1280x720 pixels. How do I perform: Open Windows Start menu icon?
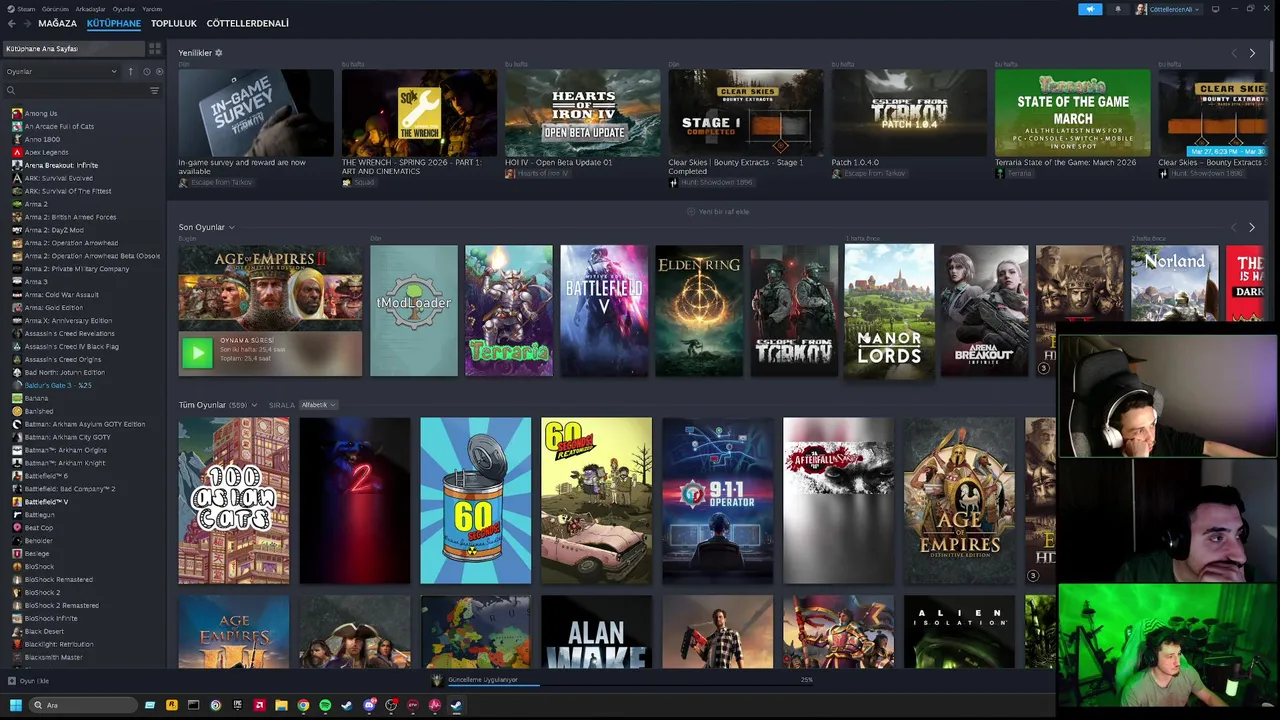click(x=16, y=705)
